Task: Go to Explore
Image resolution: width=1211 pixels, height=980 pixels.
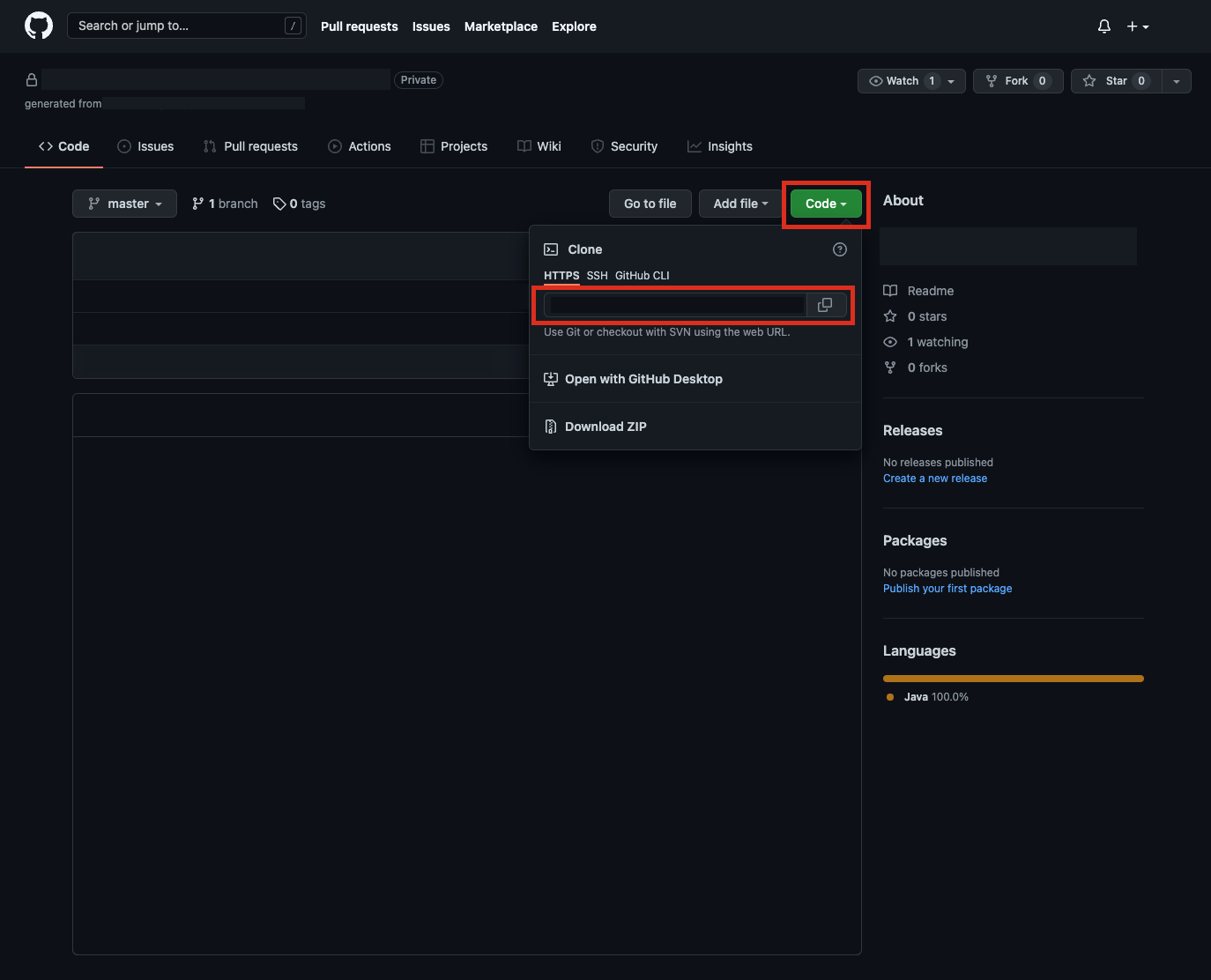Action: [574, 26]
